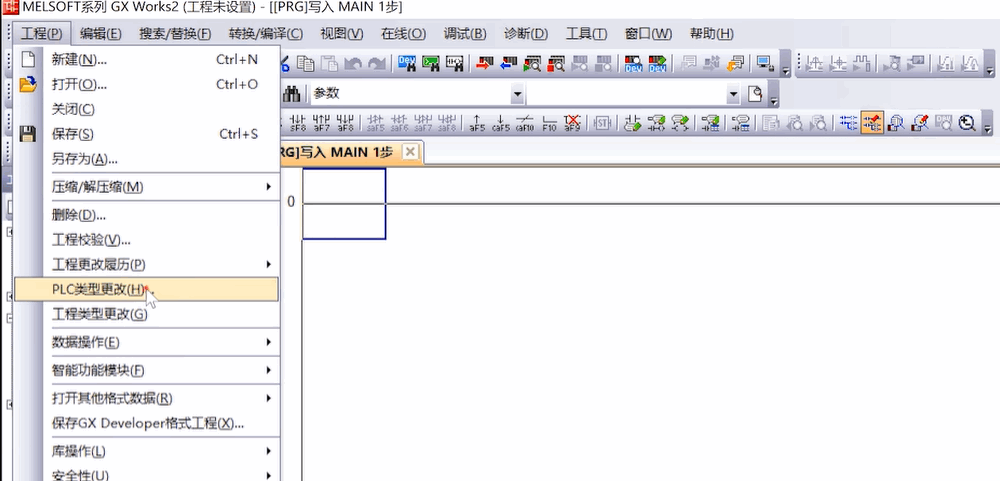Click the contact comment edit icon with green pencil
Image resolution: width=1000 pixels, height=481 pixels.
pos(632,122)
